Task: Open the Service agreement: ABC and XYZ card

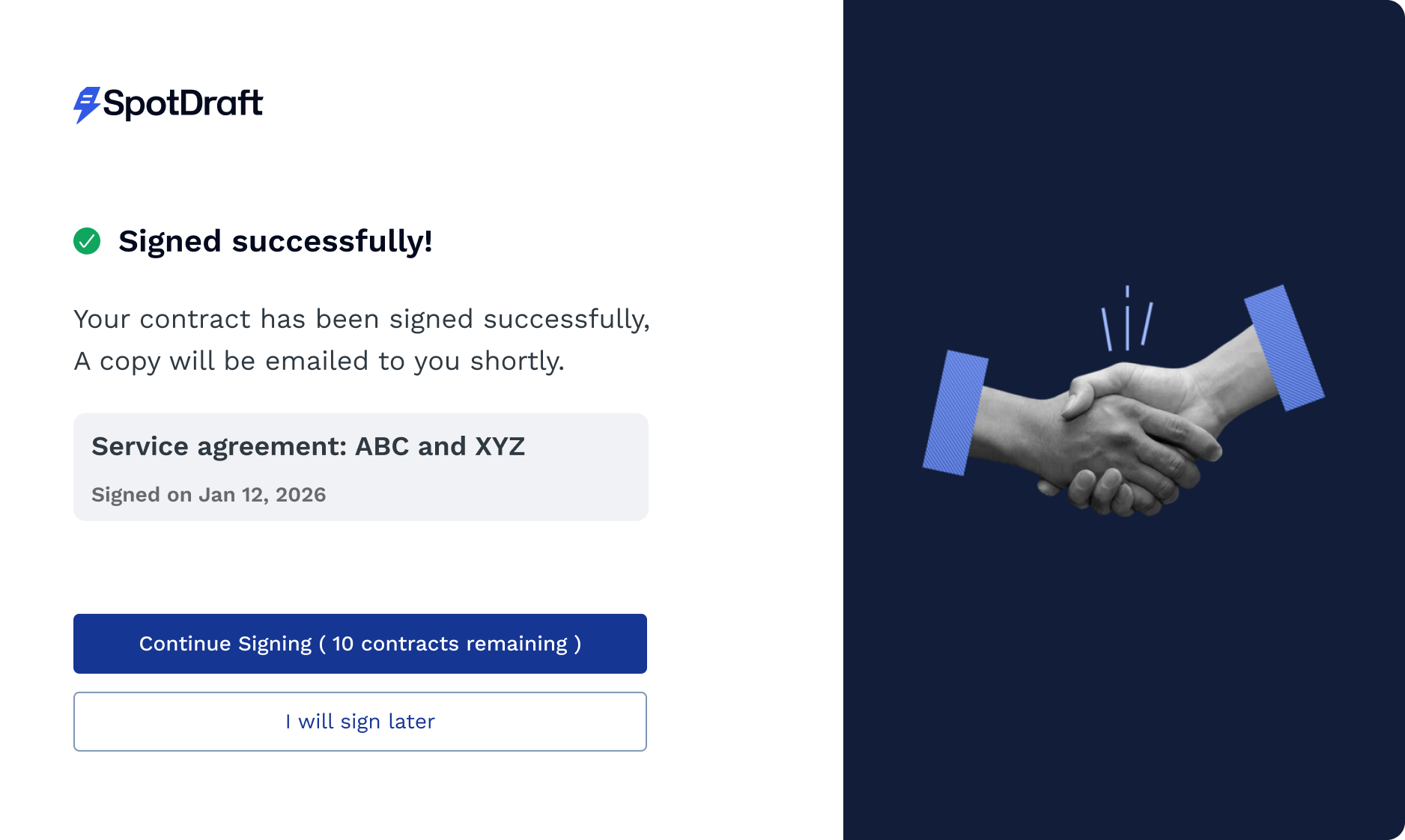Action: point(361,467)
